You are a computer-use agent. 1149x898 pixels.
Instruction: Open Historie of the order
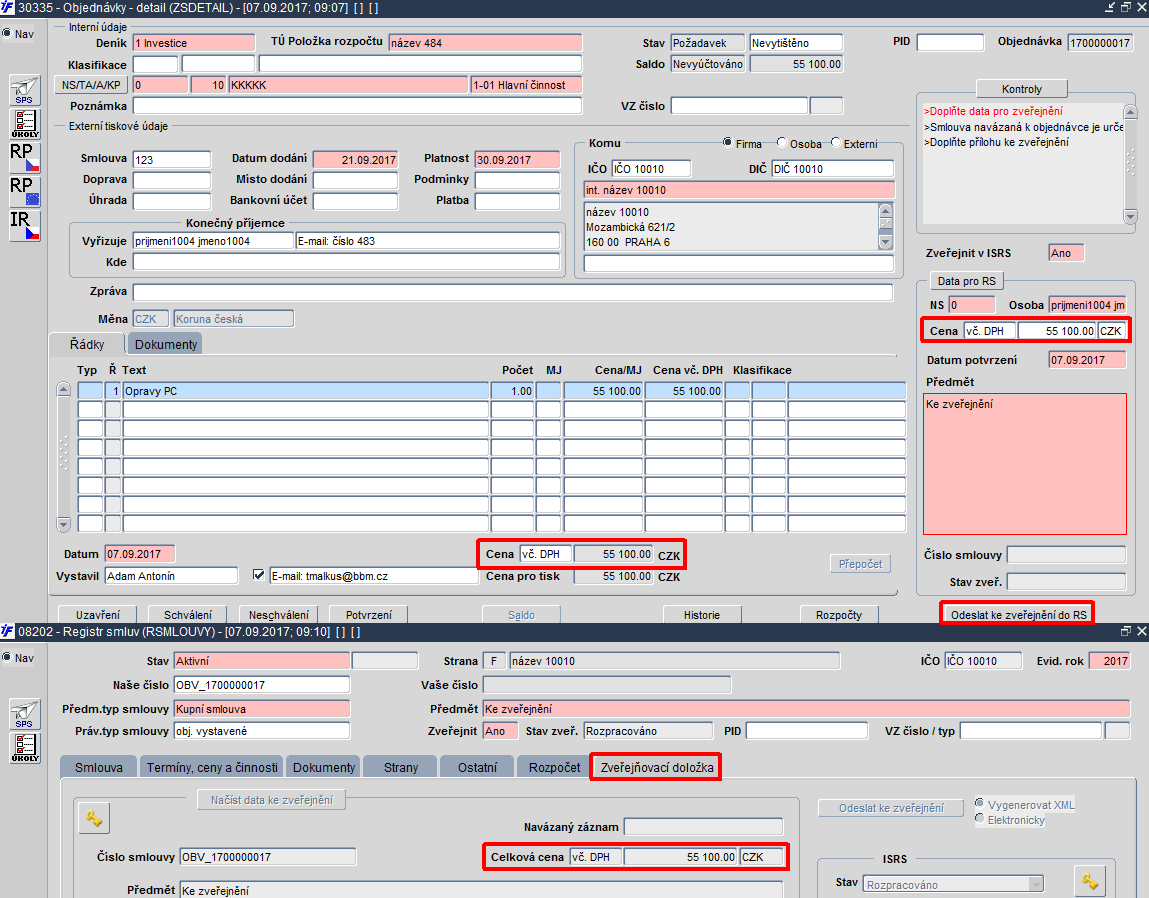pos(702,614)
